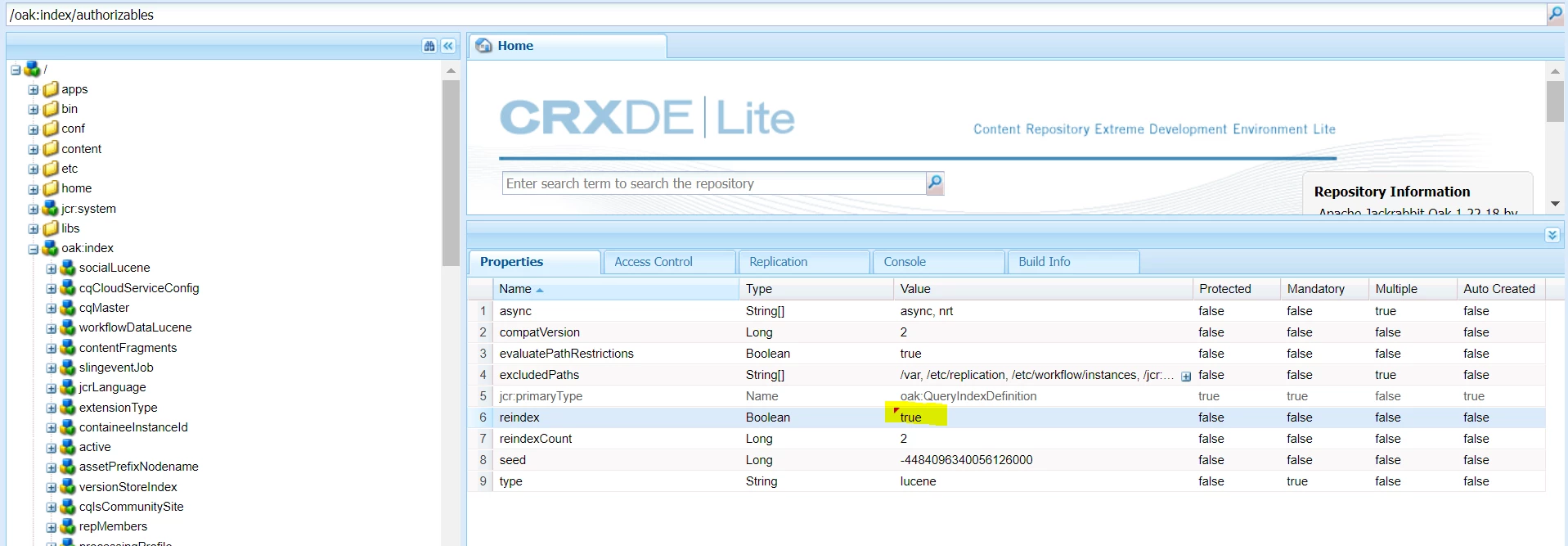
Task: Click the versionStoreIndex node icon
Action: (x=68, y=487)
